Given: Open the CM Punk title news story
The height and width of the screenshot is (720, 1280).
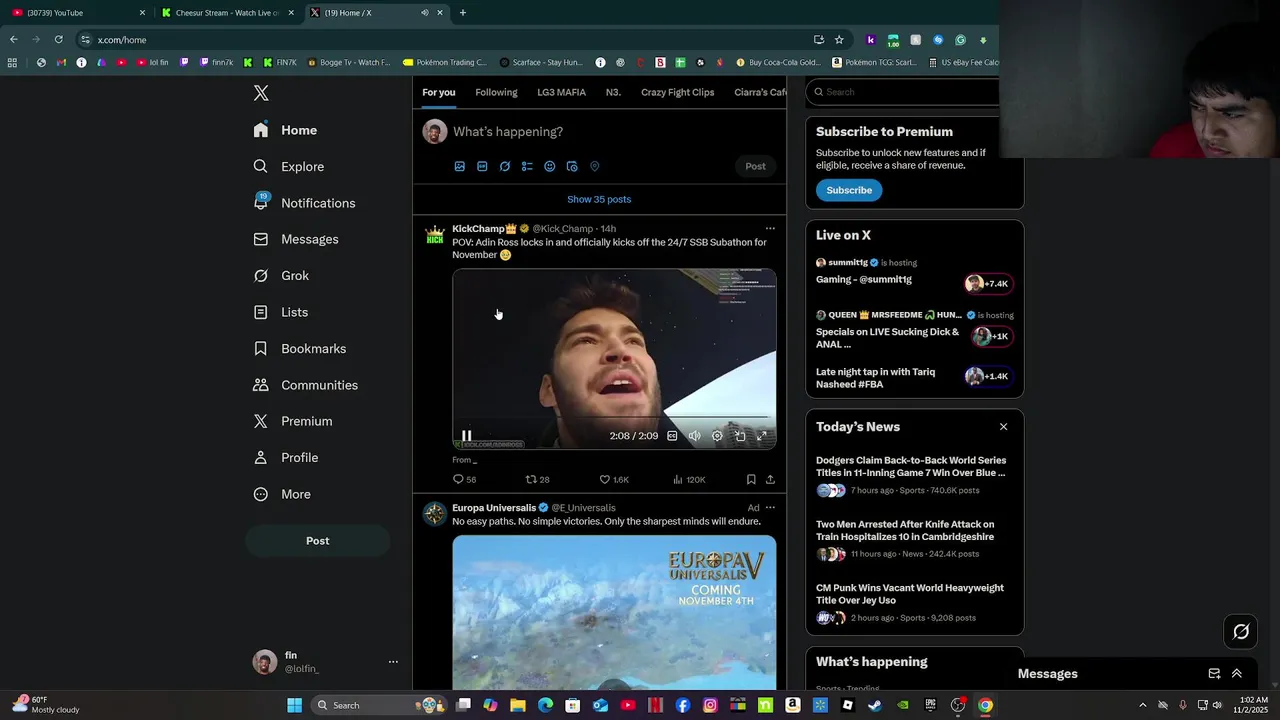Looking at the screenshot, I should click(x=915, y=602).
